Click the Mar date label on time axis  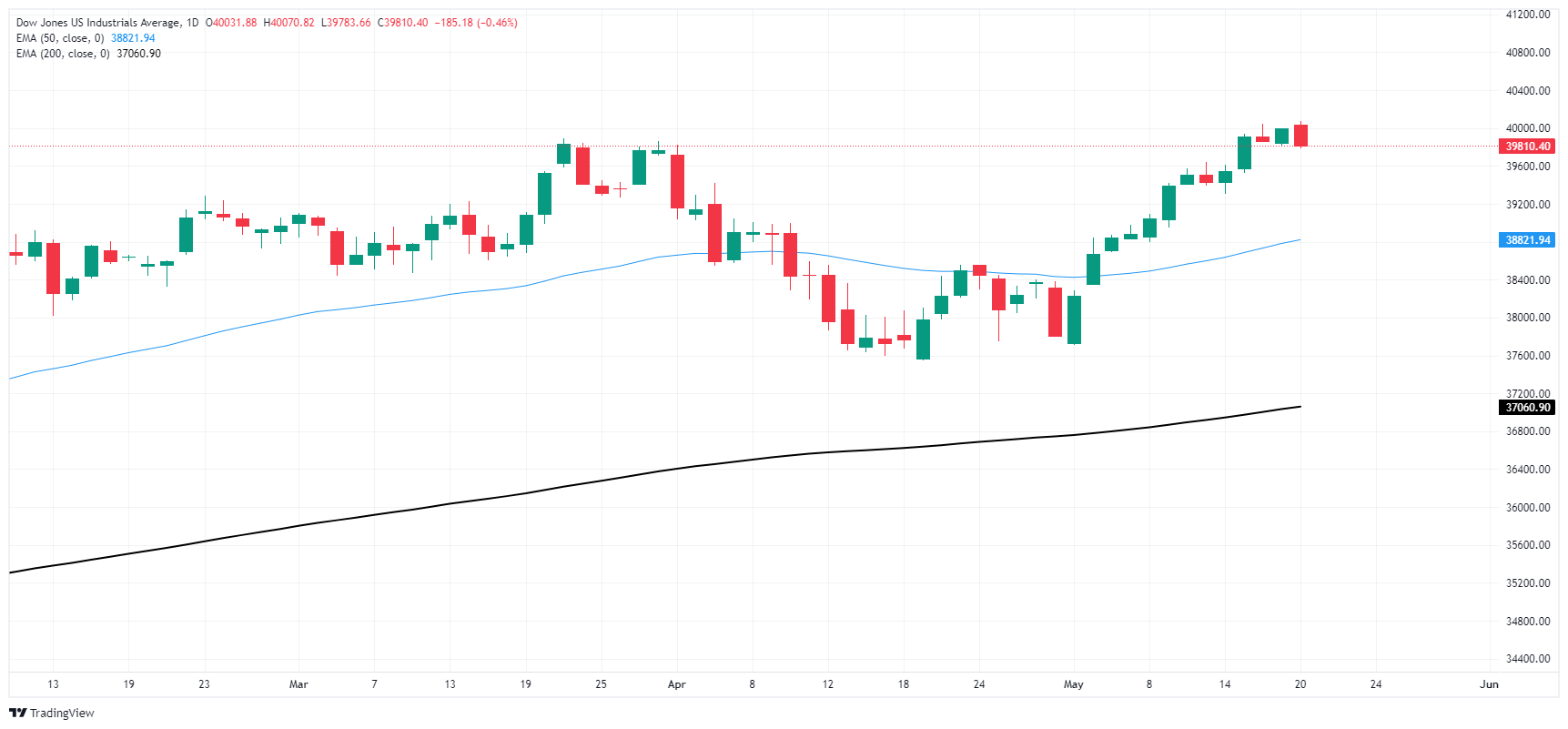coord(298,684)
